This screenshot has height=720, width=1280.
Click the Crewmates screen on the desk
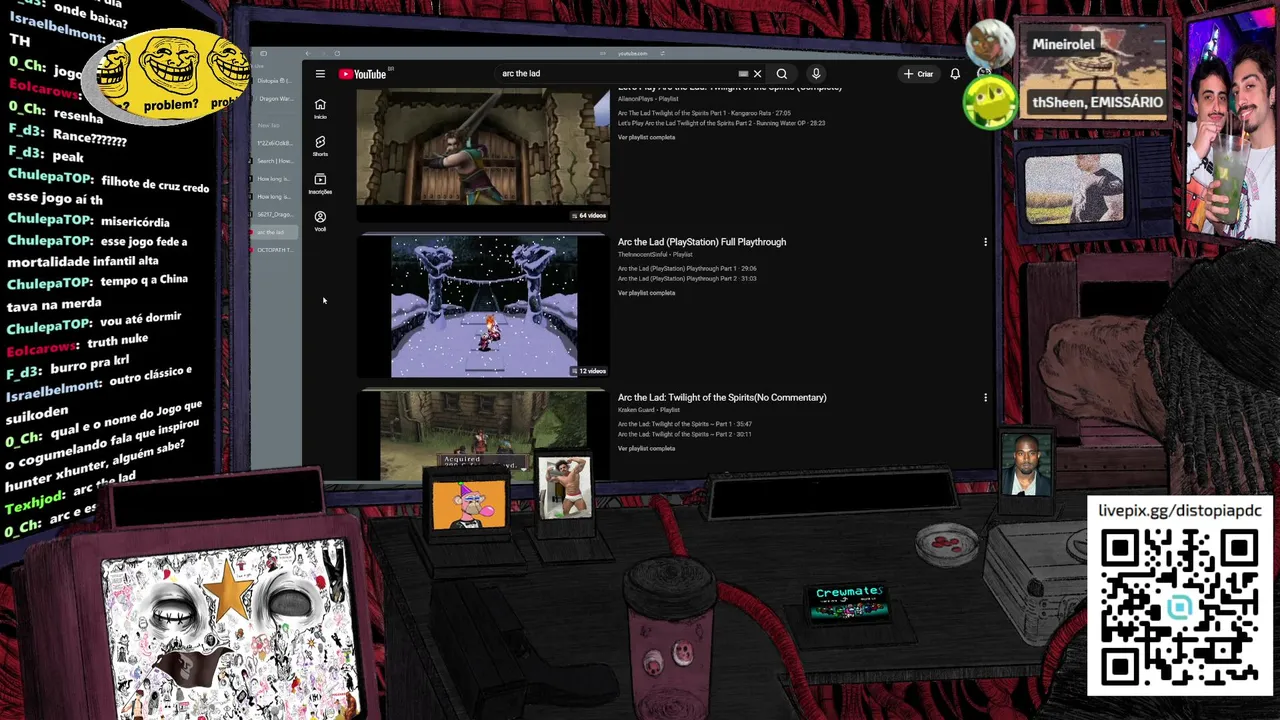click(849, 602)
